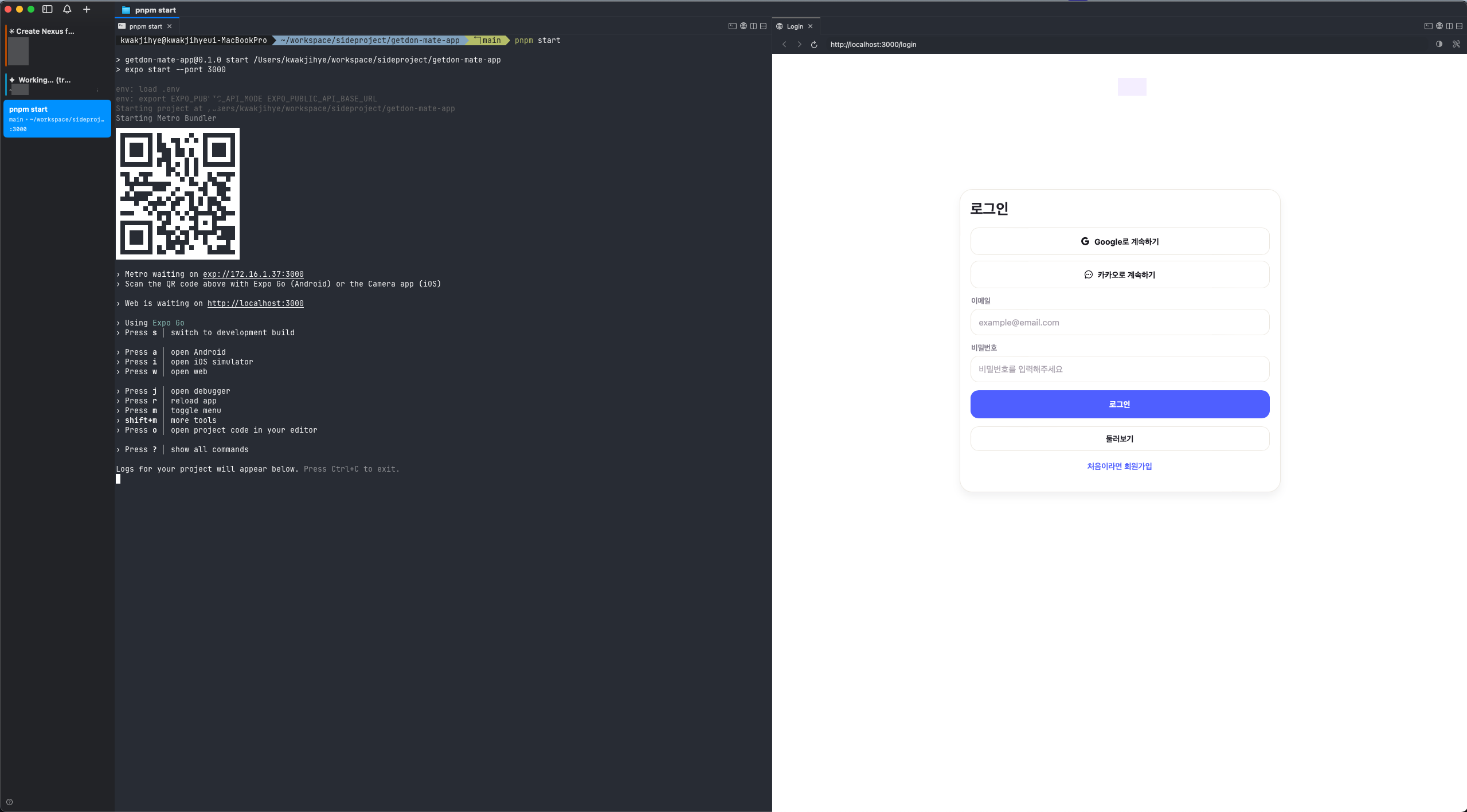This screenshot has width=1467, height=812.
Task: Switch to the Login browser tab
Action: 795,26
